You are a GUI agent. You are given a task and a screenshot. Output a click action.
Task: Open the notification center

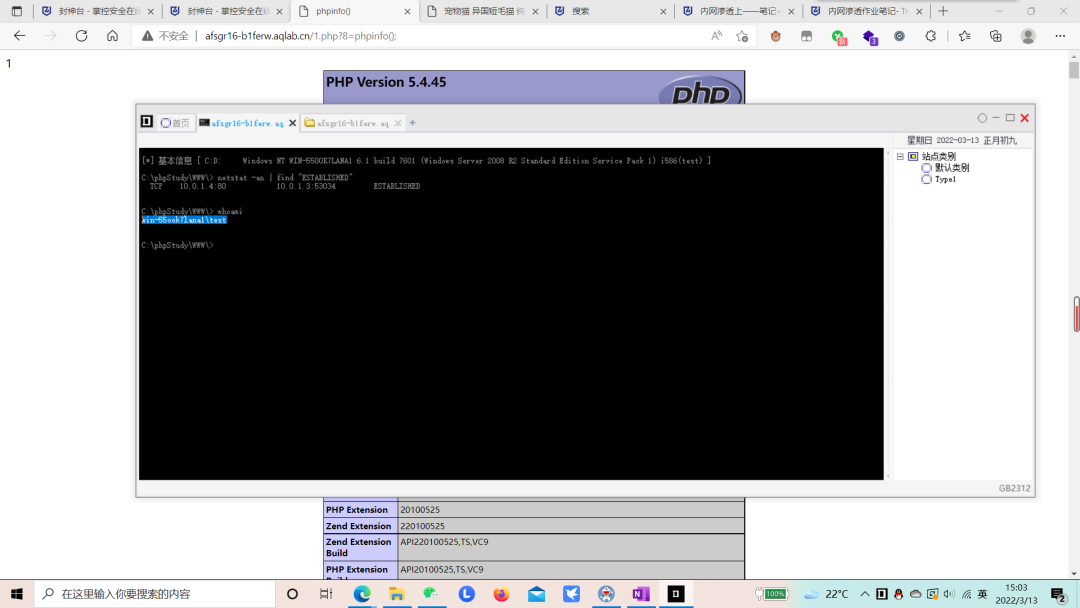pos(1059,594)
